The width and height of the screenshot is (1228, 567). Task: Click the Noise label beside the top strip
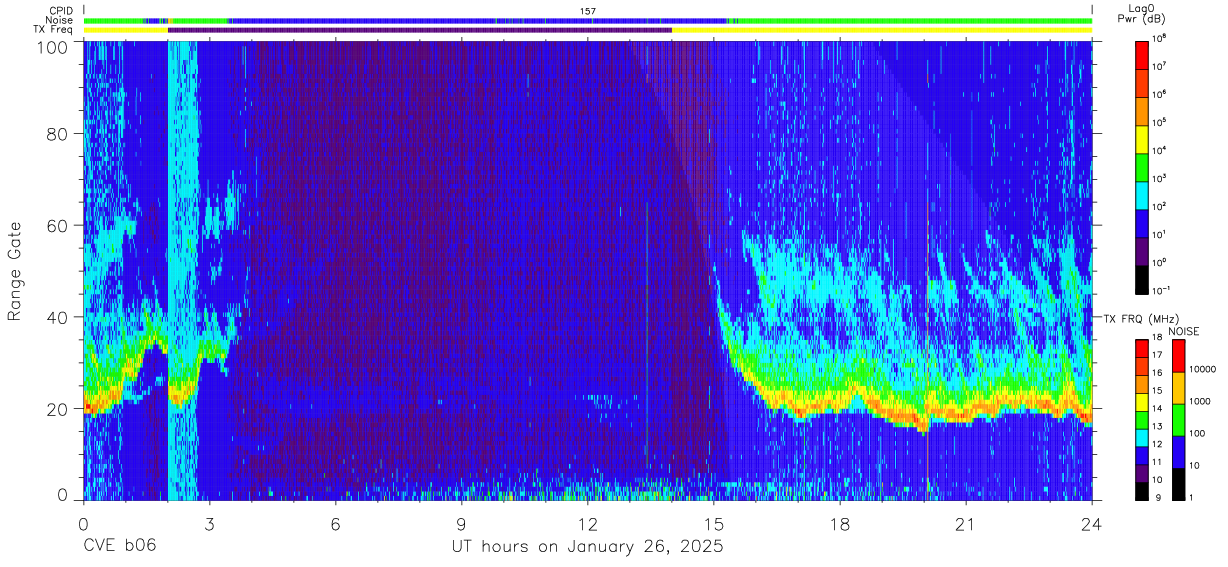tap(60, 20)
